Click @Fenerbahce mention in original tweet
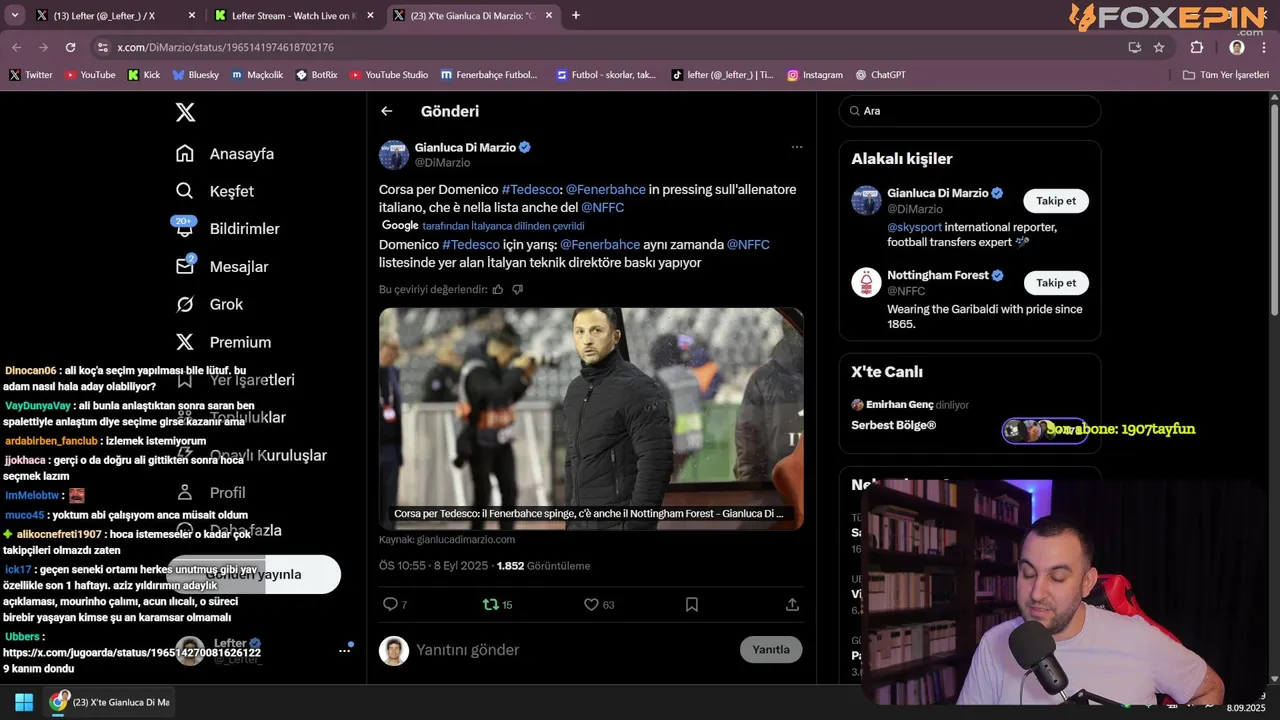Image resolution: width=1280 pixels, height=720 pixels. point(605,189)
